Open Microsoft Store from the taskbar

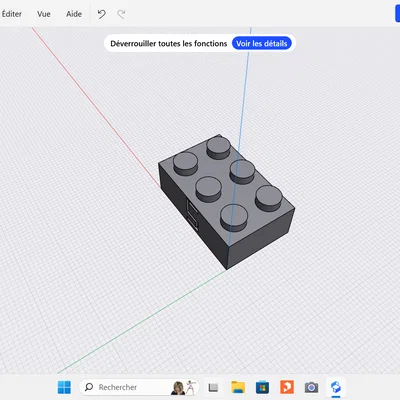coord(262,387)
